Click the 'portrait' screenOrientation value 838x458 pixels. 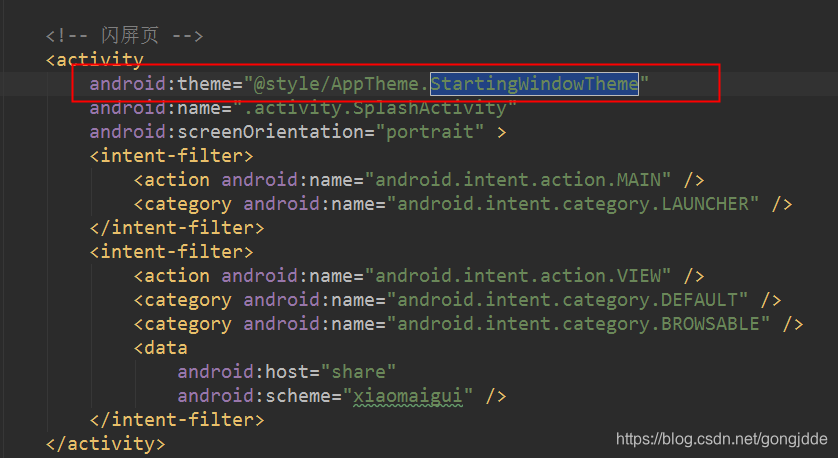tap(430, 132)
